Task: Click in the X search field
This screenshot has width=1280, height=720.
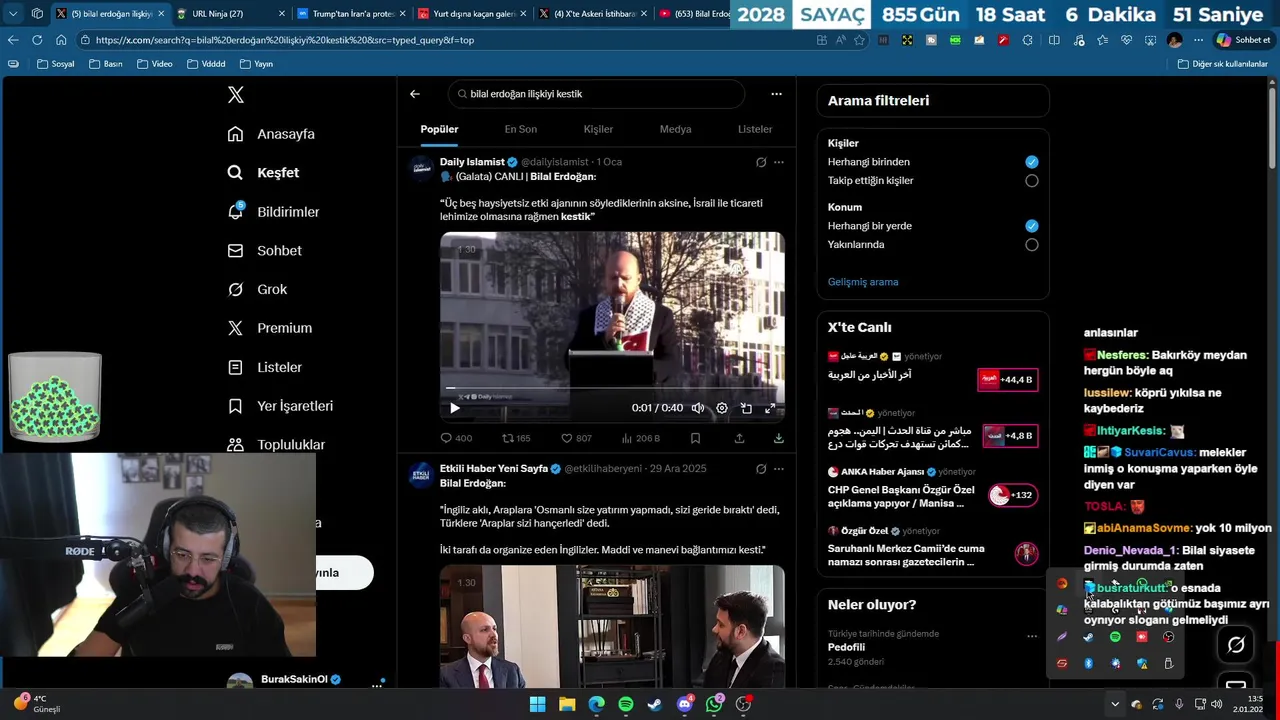Action: 596,94
